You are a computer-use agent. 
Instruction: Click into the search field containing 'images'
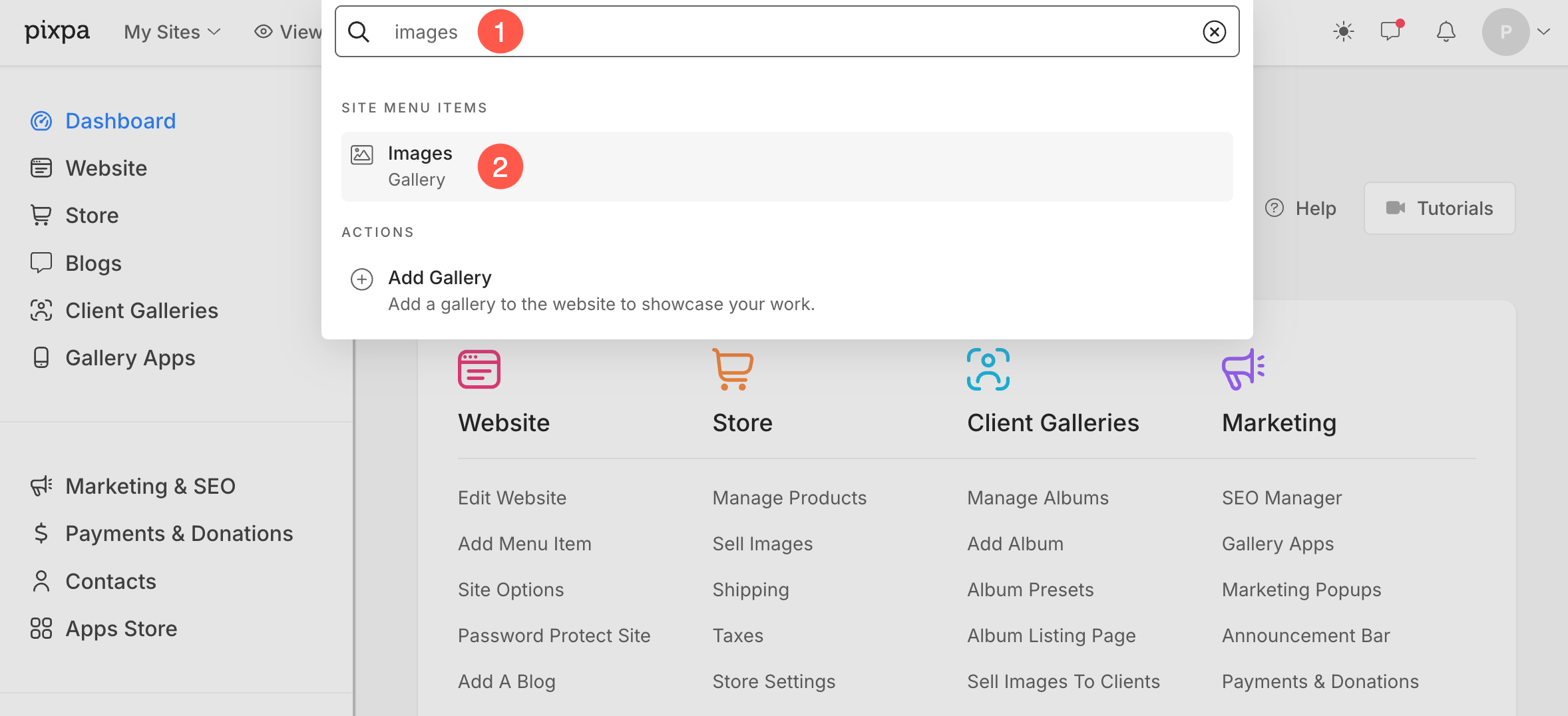click(x=787, y=31)
